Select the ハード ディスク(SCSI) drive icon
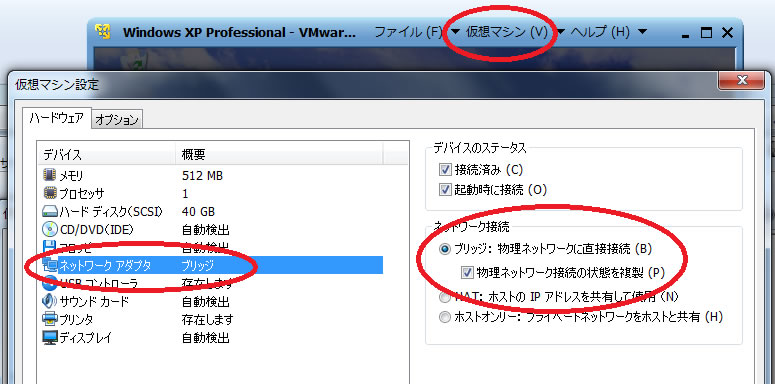 49,212
